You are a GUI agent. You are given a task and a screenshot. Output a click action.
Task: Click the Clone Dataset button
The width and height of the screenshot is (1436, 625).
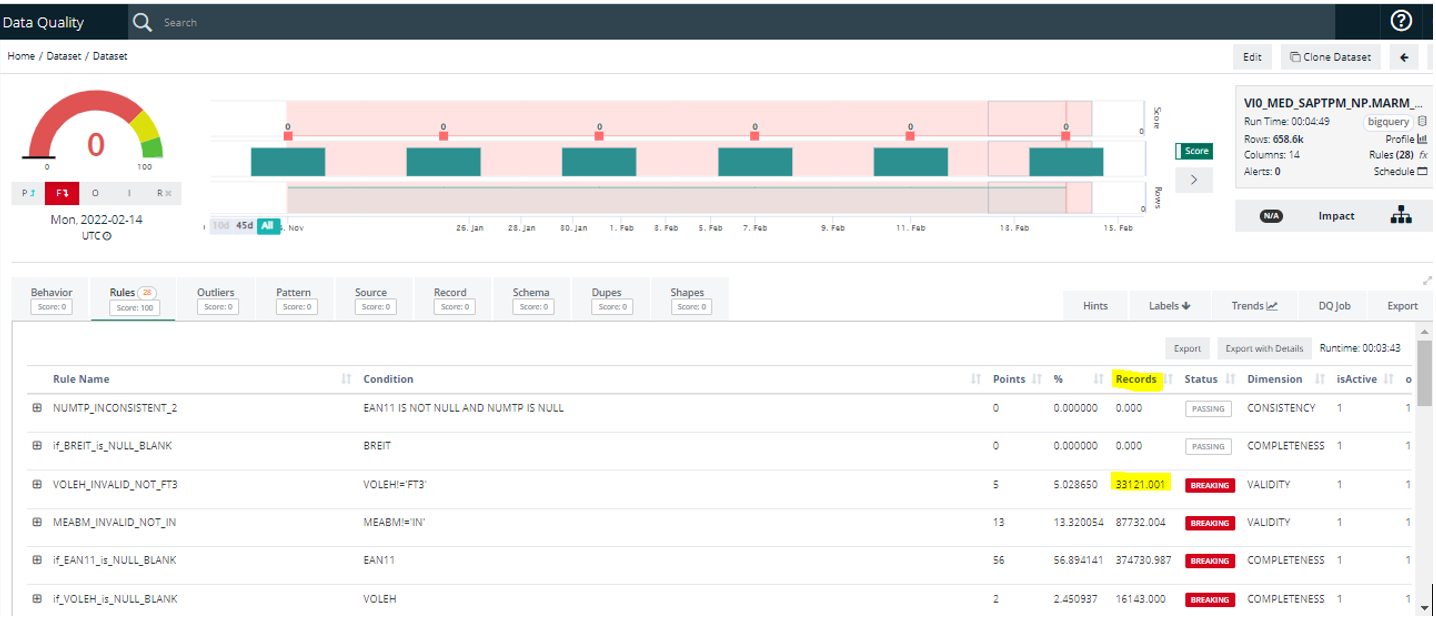pyautogui.click(x=1330, y=57)
